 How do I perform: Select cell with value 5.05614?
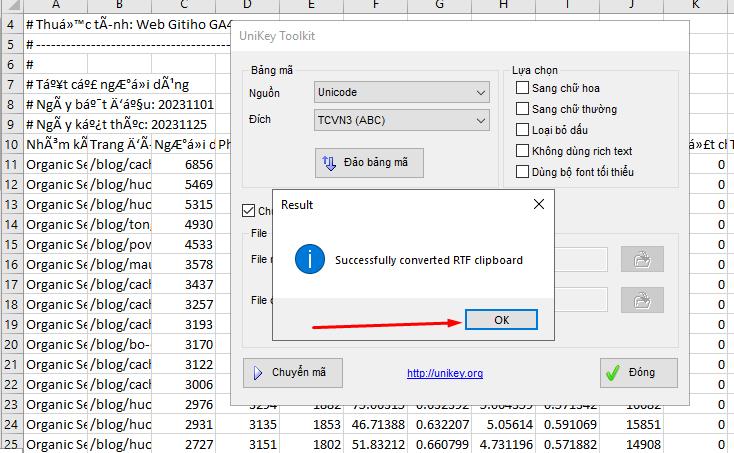pos(504,424)
